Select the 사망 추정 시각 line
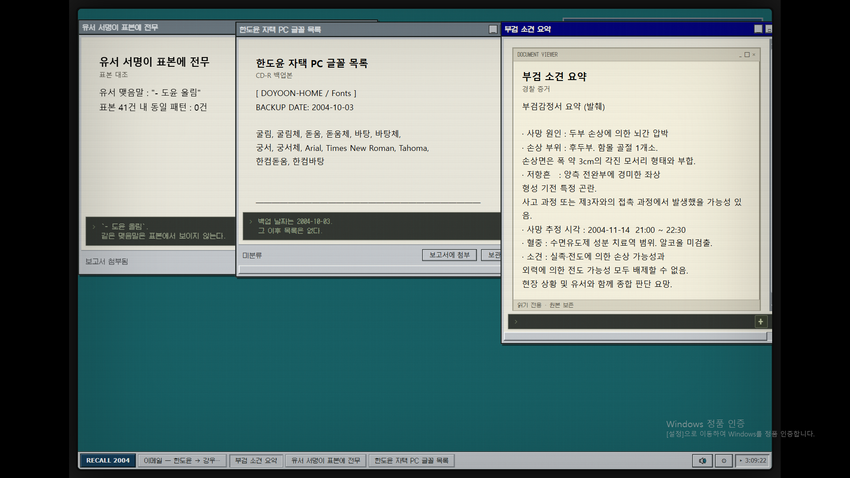This screenshot has height=478, width=850. coord(603,230)
